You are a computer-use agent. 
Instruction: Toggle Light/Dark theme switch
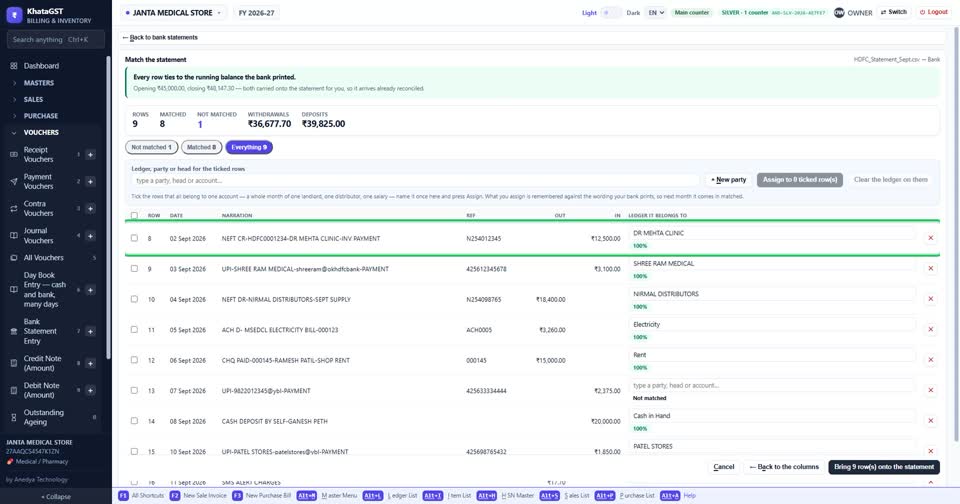coord(610,12)
